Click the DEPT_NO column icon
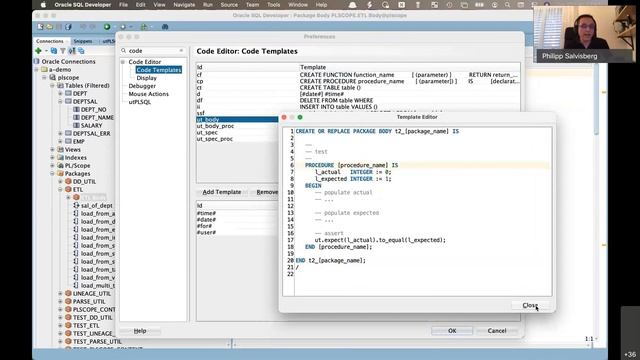The image size is (640, 360). pyautogui.click(x=76, y=109)
